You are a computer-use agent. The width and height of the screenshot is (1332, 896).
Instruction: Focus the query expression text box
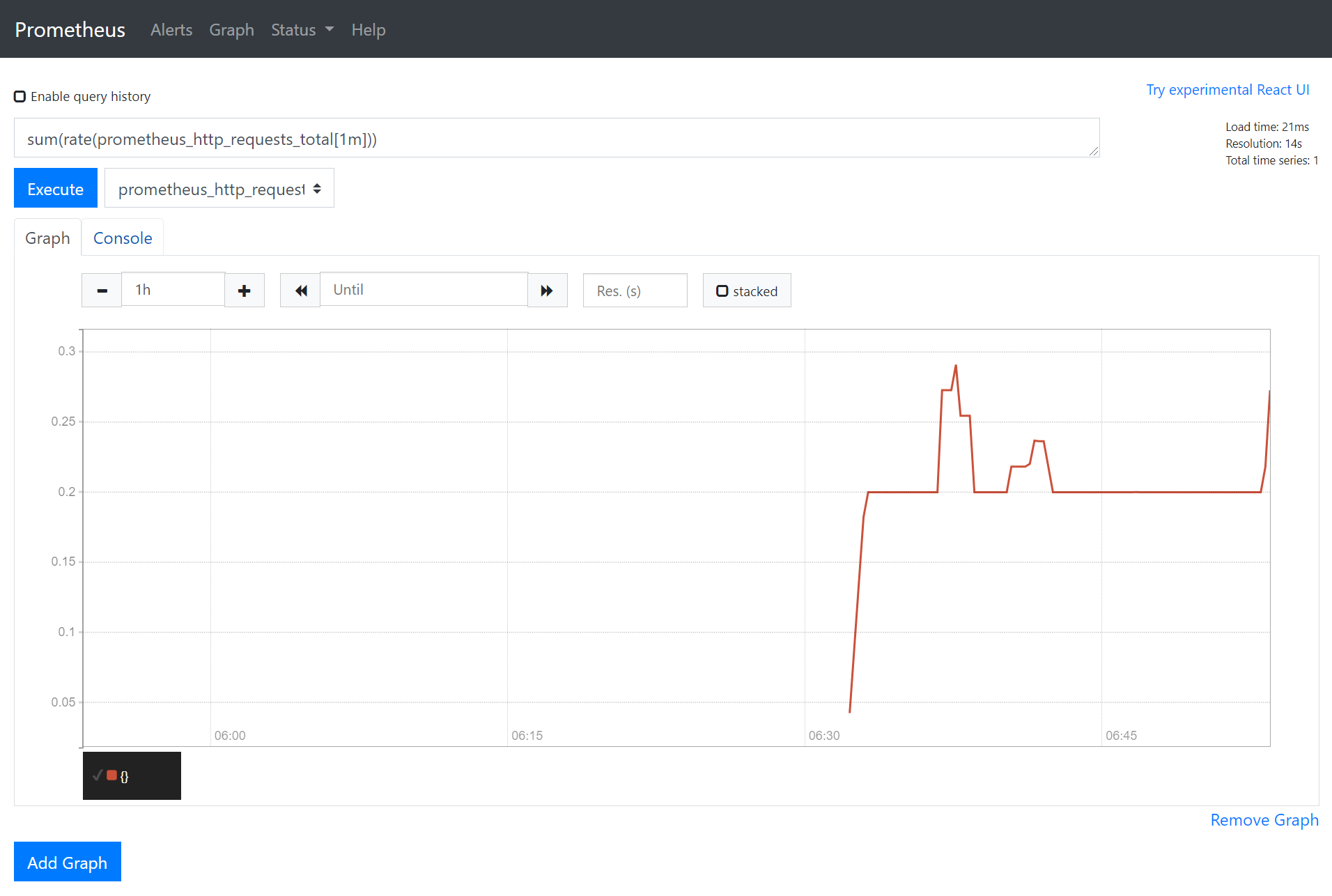557,138
